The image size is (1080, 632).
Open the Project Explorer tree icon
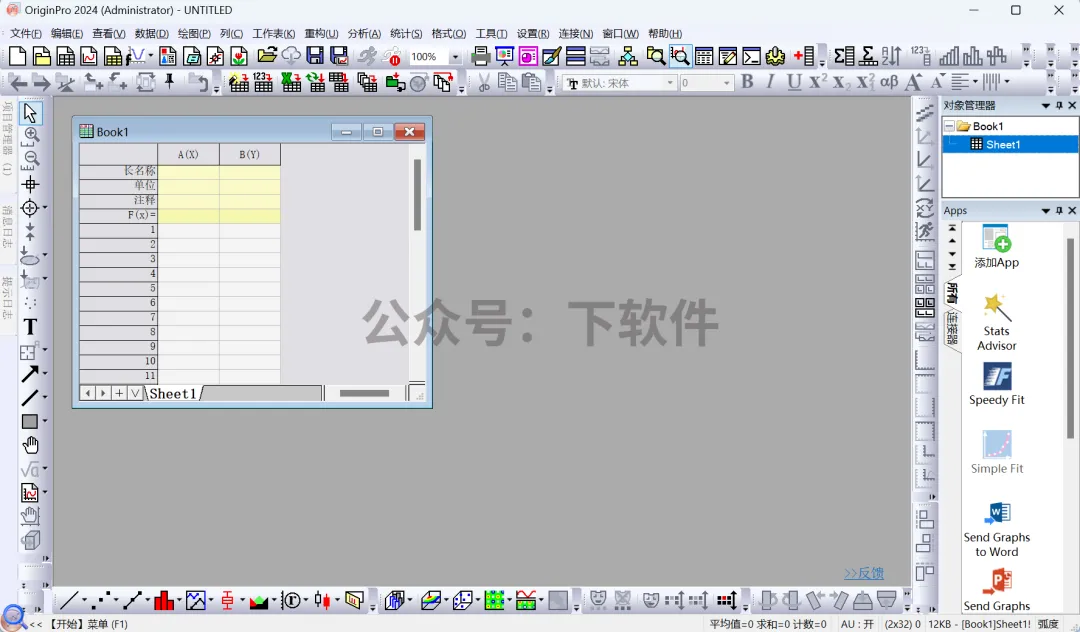coord(627,56)
